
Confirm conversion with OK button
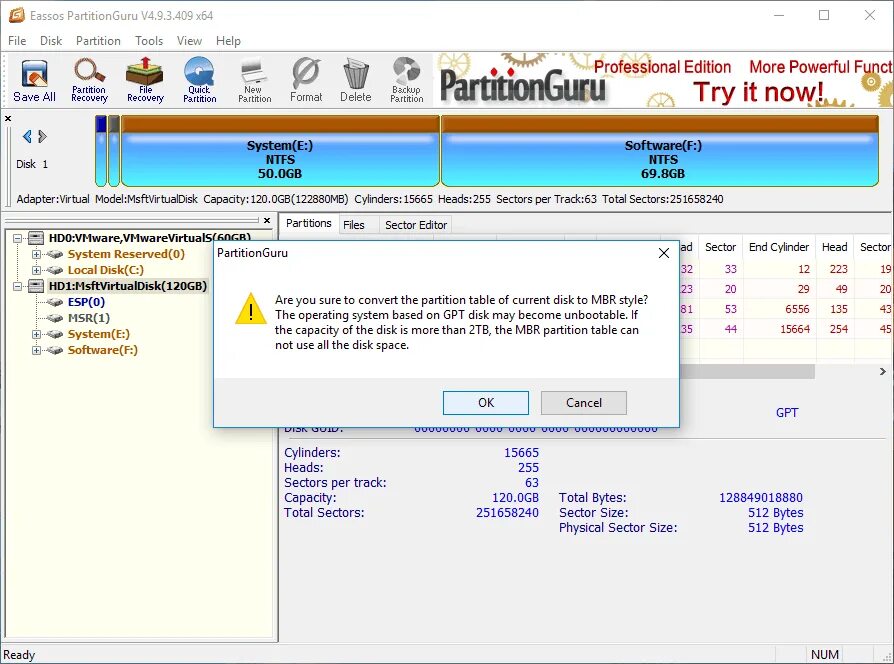click(486, 403)
